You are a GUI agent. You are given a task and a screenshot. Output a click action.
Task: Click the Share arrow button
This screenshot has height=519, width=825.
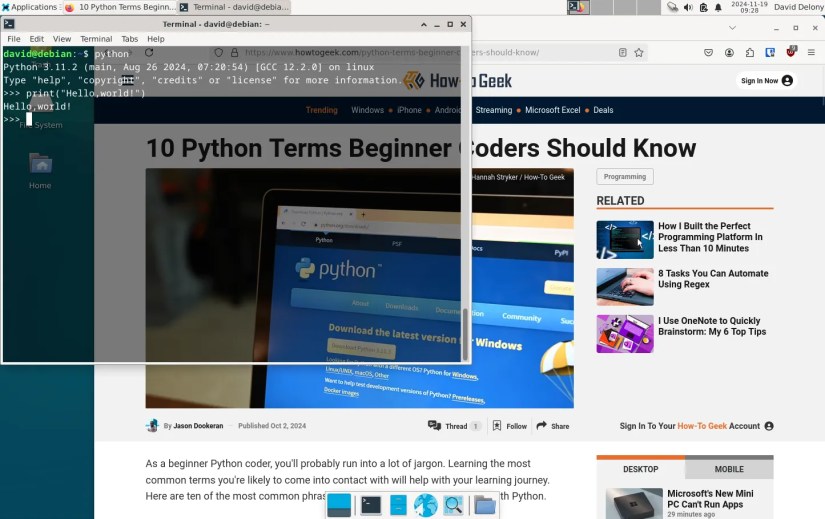pyautogui.click(x=552, y=426)
